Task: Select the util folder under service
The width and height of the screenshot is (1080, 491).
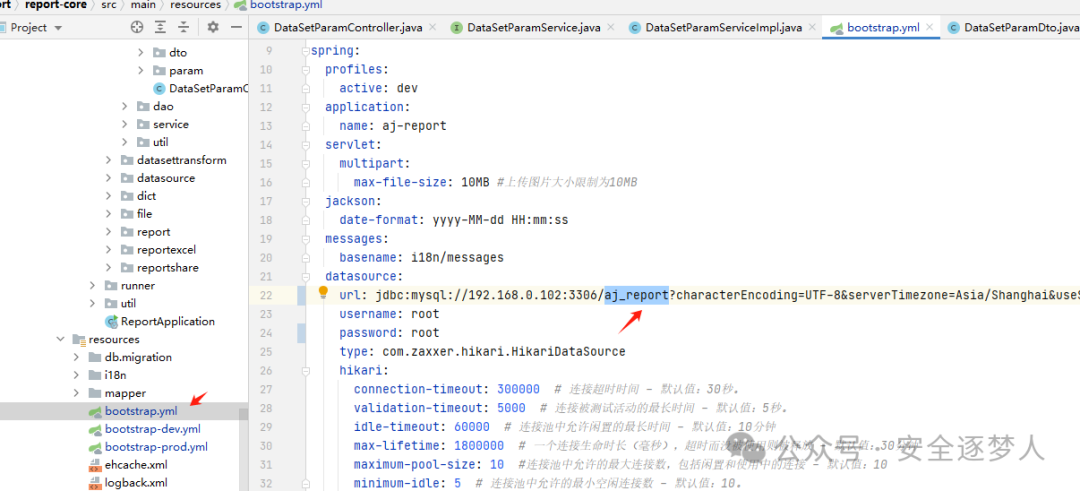Action: pos(152,142)
